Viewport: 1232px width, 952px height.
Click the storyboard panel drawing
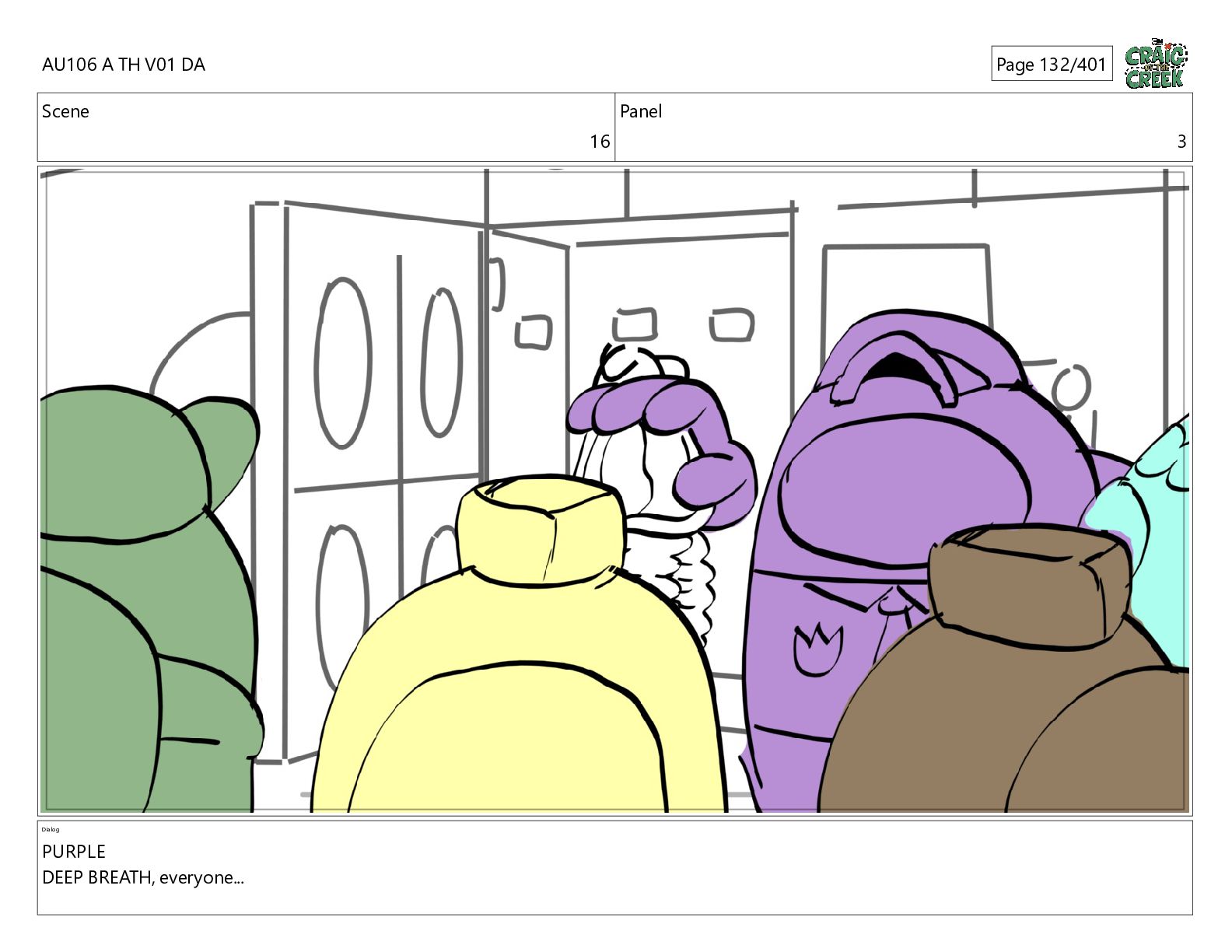615,491
